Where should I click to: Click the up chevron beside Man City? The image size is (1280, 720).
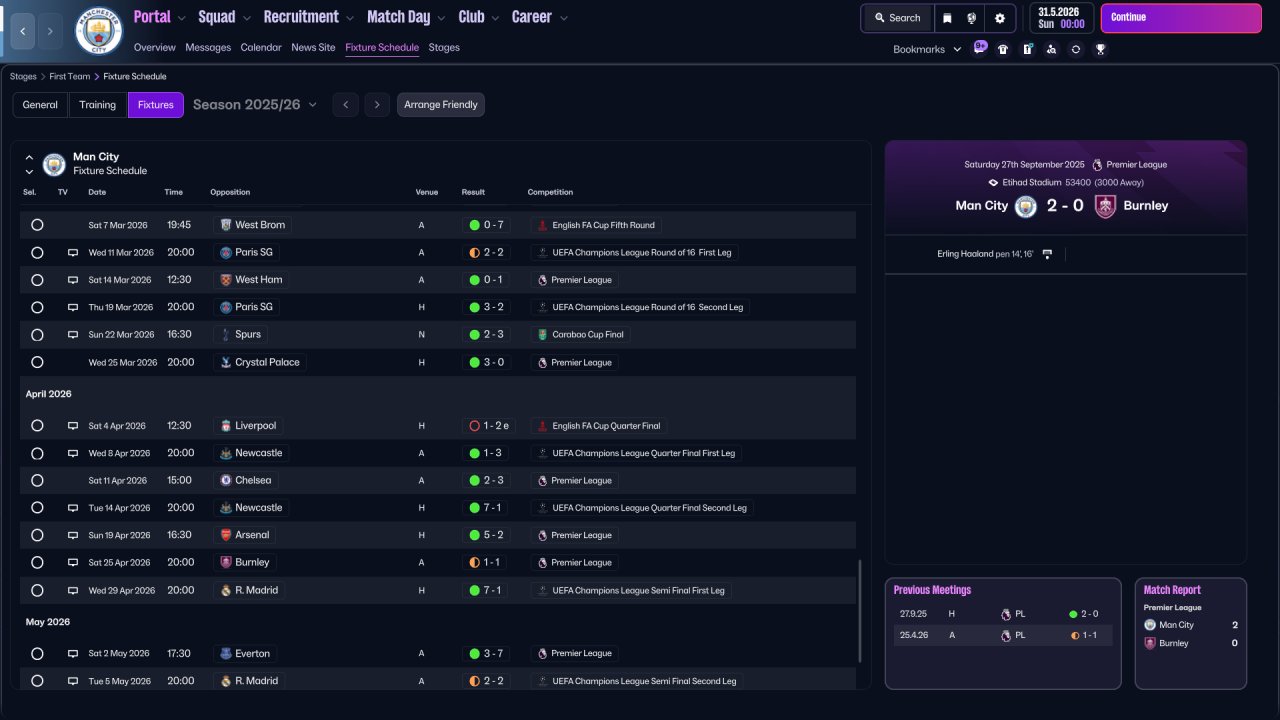(29, 157)
